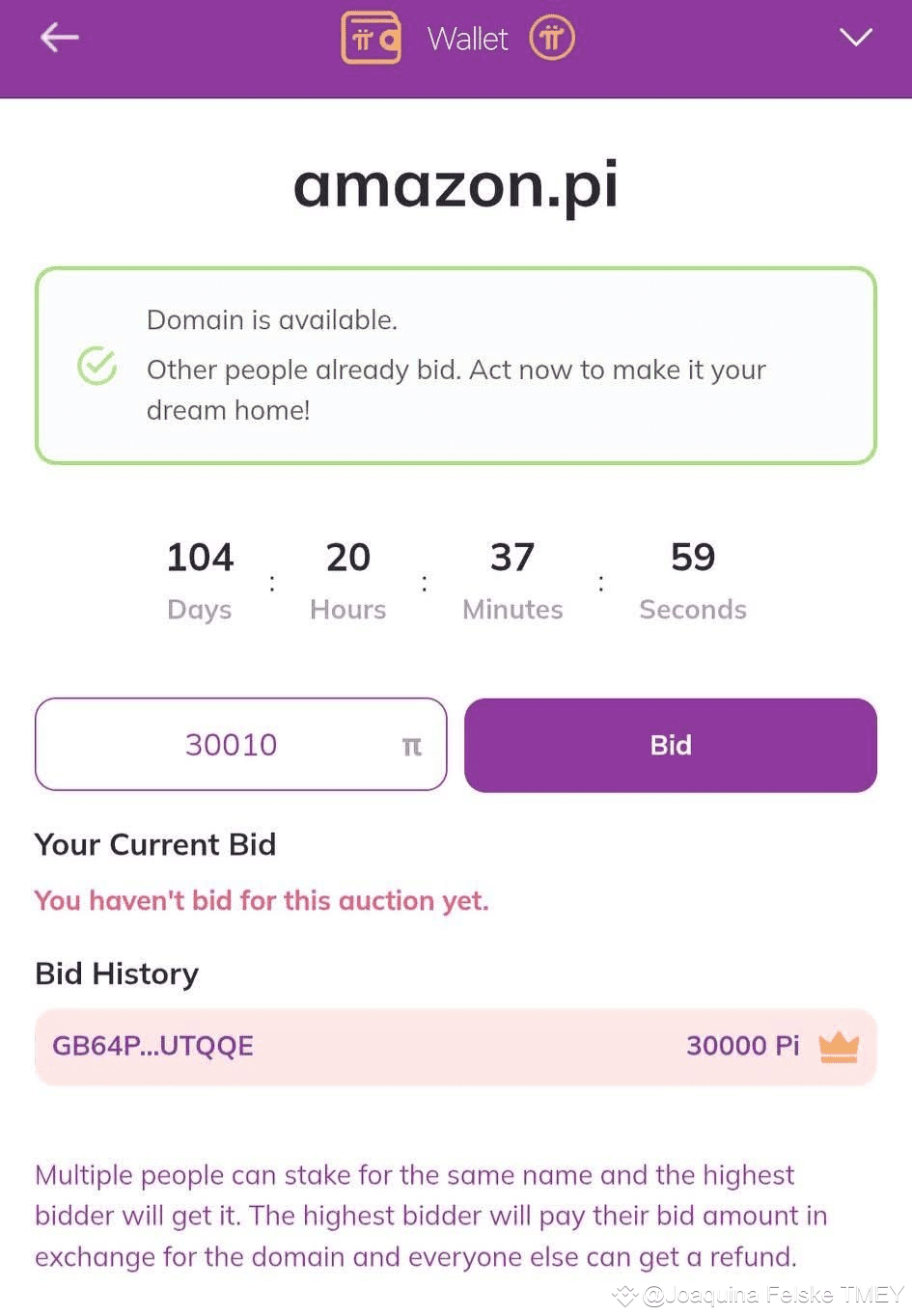Image resolution: width=912 pixels, height=1316 pixels.
Task: Click the green checkmark availability icon
Action: tap(97, 366)
